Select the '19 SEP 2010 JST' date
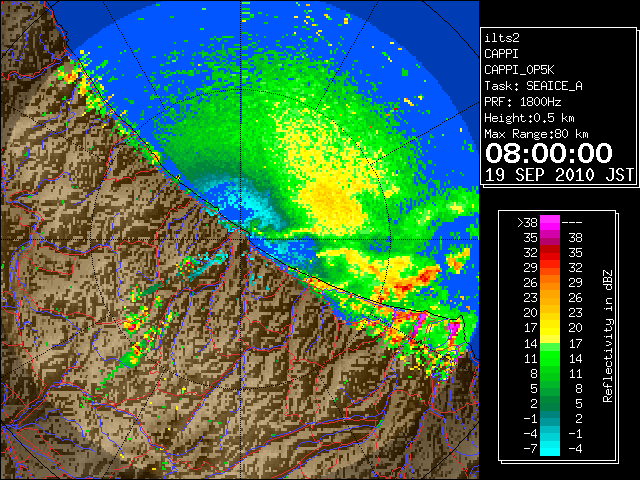640x480 pixels. point(560,175)
